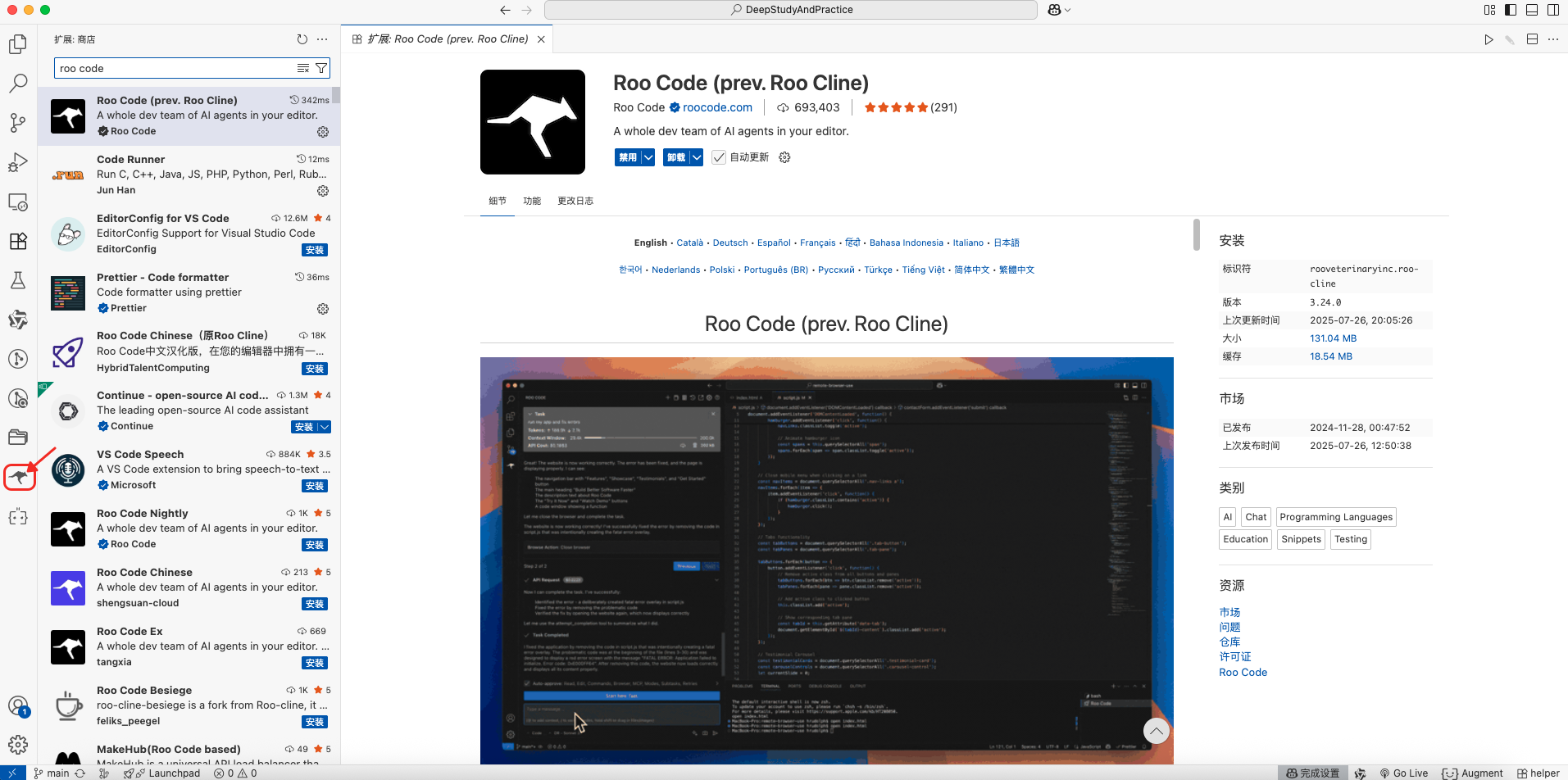Customize layout icon in title bar

[x=1489, y=10]
